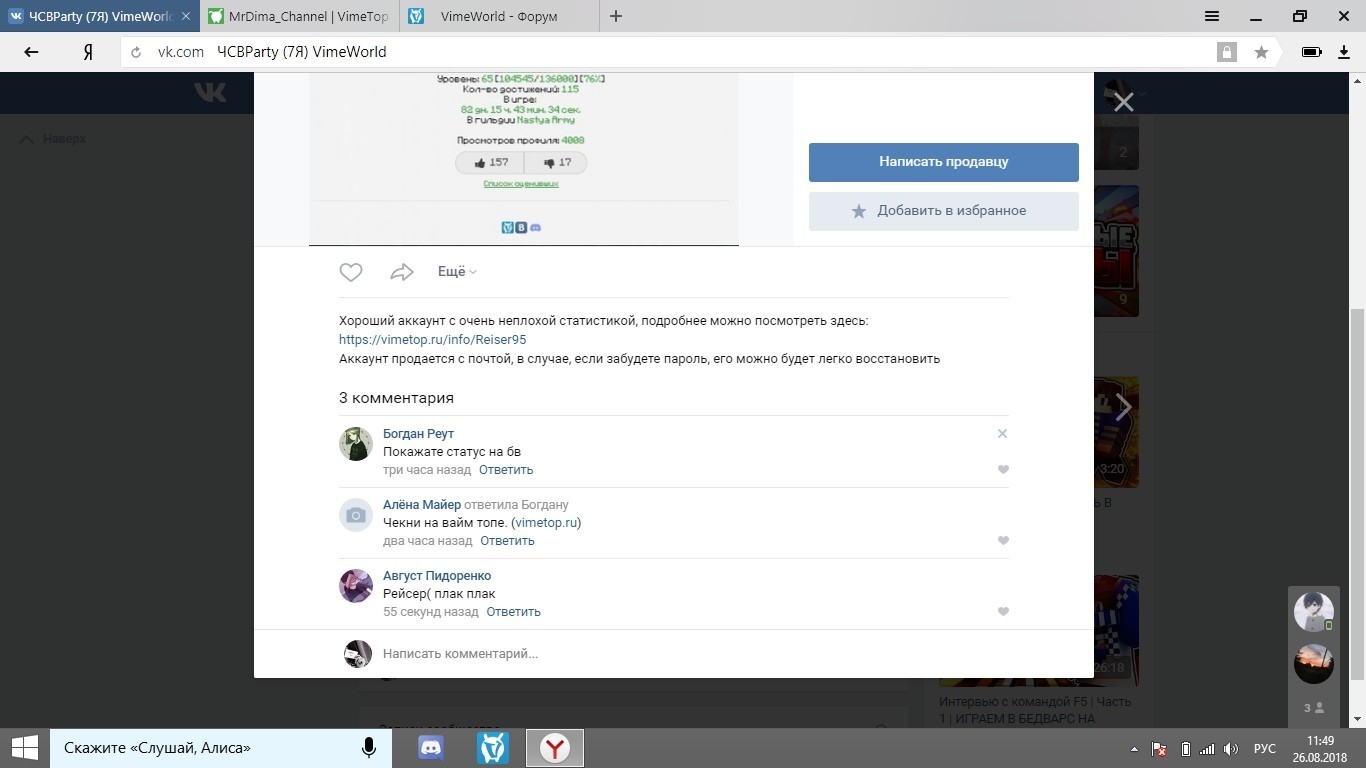Click Богдан Реут's avatar
The width and height of the screenshot is (1366, 768).
[356, 444]
